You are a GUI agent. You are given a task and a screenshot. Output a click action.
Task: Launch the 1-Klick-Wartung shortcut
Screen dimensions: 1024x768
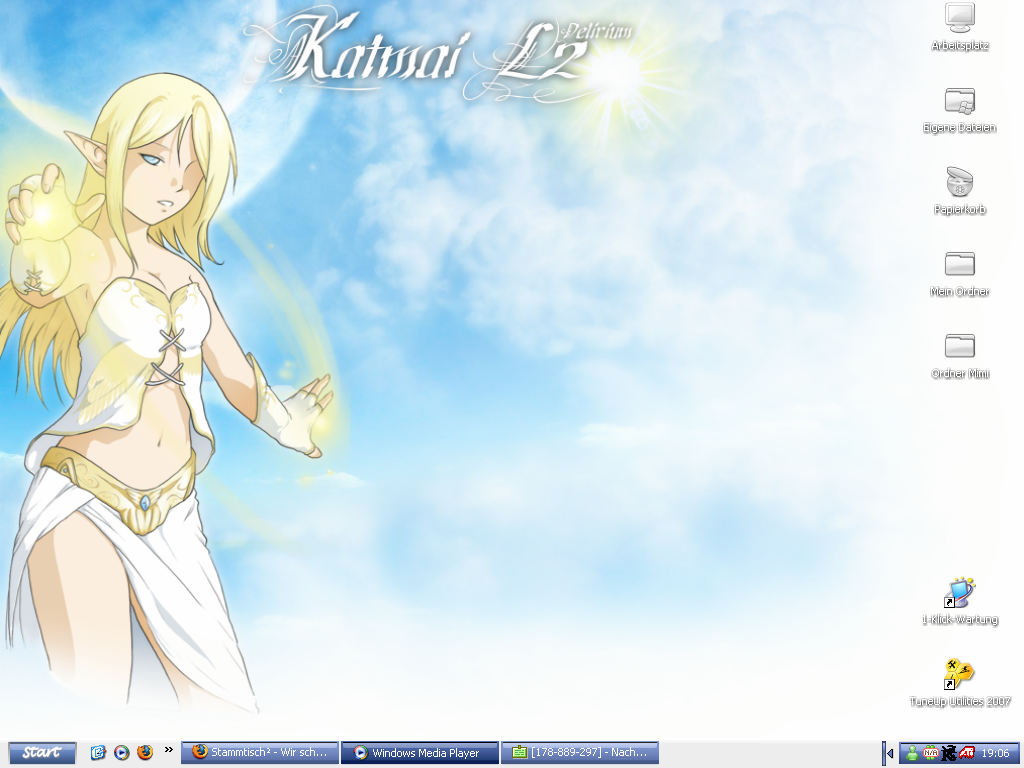pyautogui.click(x=959, y=593)
